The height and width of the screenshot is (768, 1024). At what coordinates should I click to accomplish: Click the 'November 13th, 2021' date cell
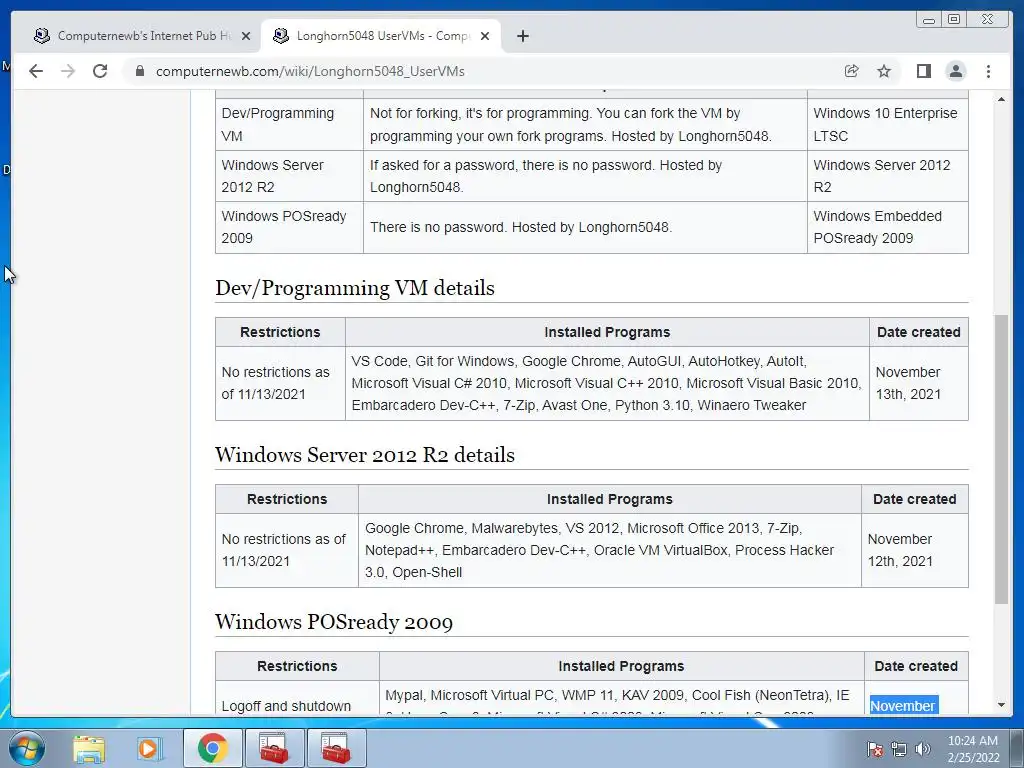(918, 383)
